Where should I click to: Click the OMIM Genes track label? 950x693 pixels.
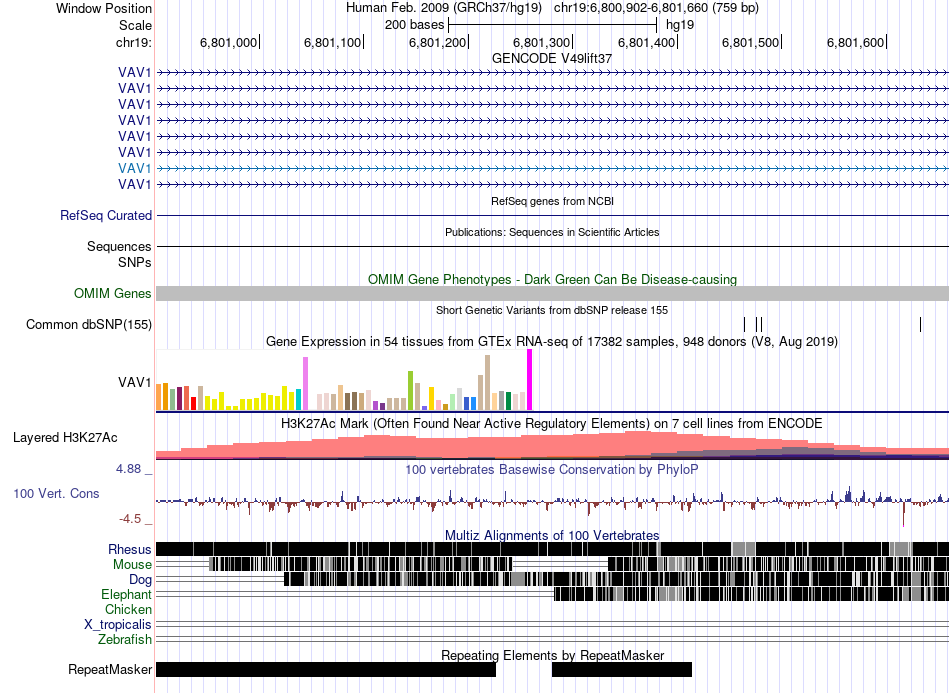(x=113, y=294)
